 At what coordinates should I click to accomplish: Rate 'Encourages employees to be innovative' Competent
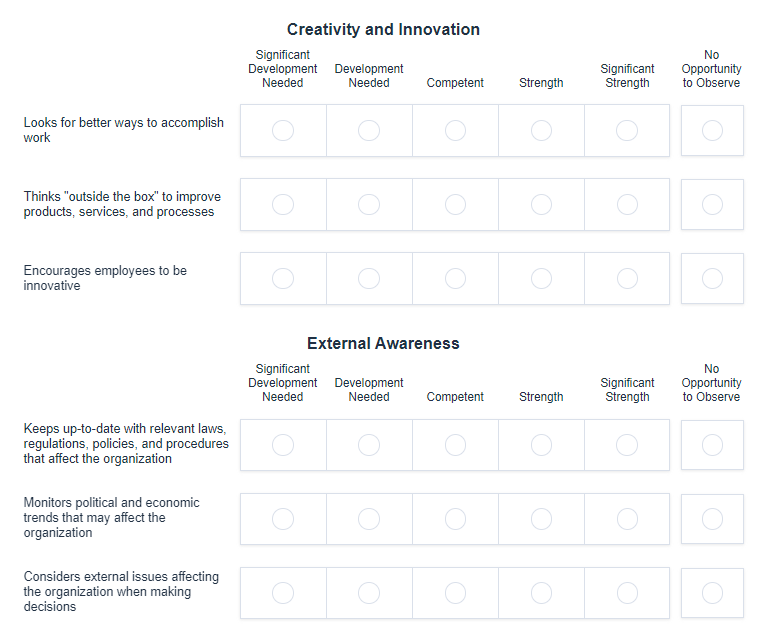pos(455,278)
